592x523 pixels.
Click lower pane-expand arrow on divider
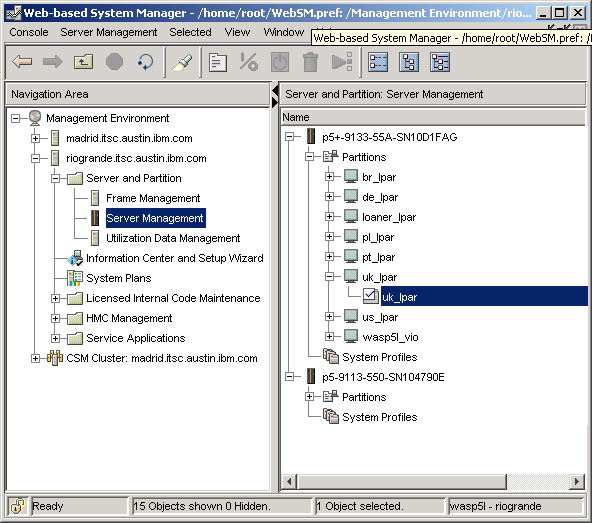275,102
